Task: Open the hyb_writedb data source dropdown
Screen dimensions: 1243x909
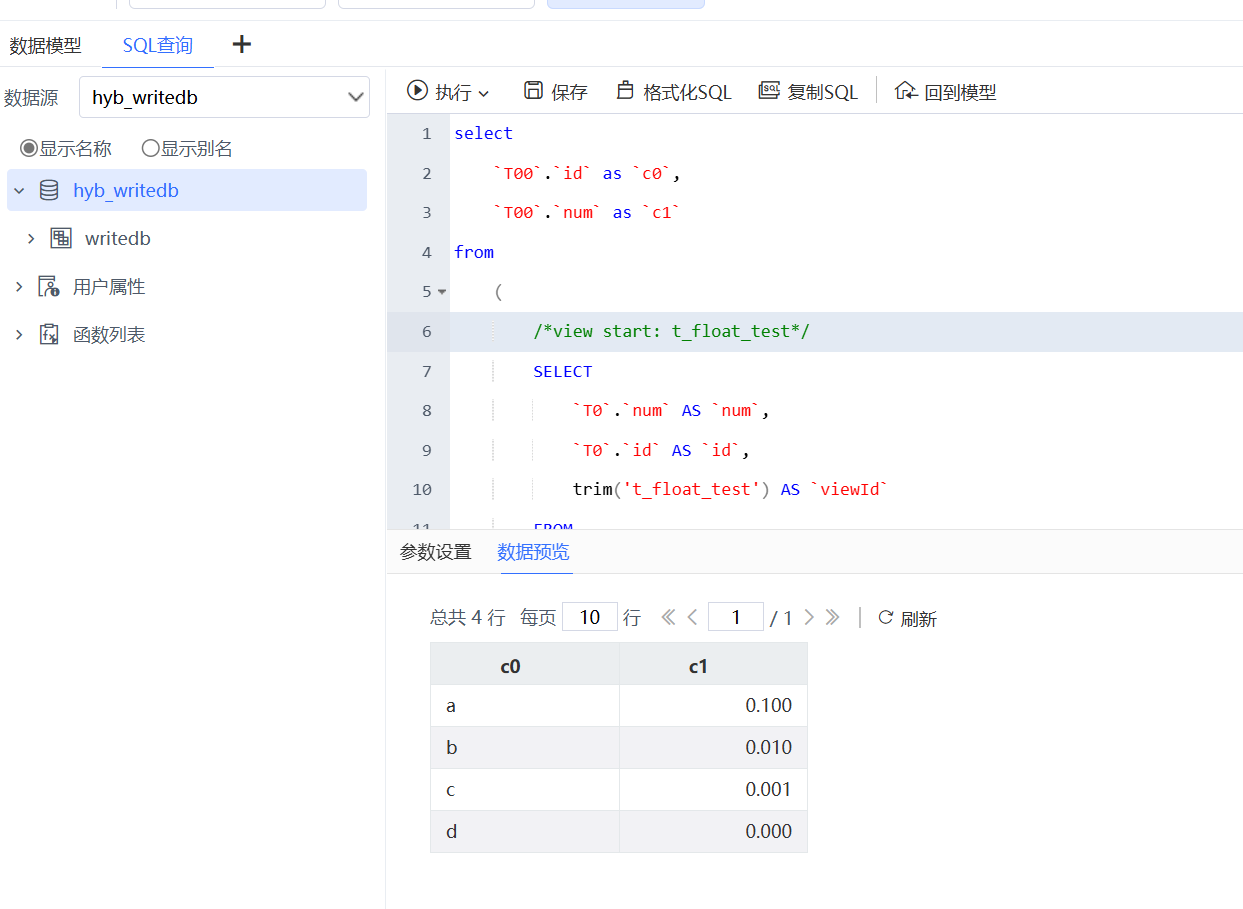Action: pyautogui.click(x=224, y=97)
